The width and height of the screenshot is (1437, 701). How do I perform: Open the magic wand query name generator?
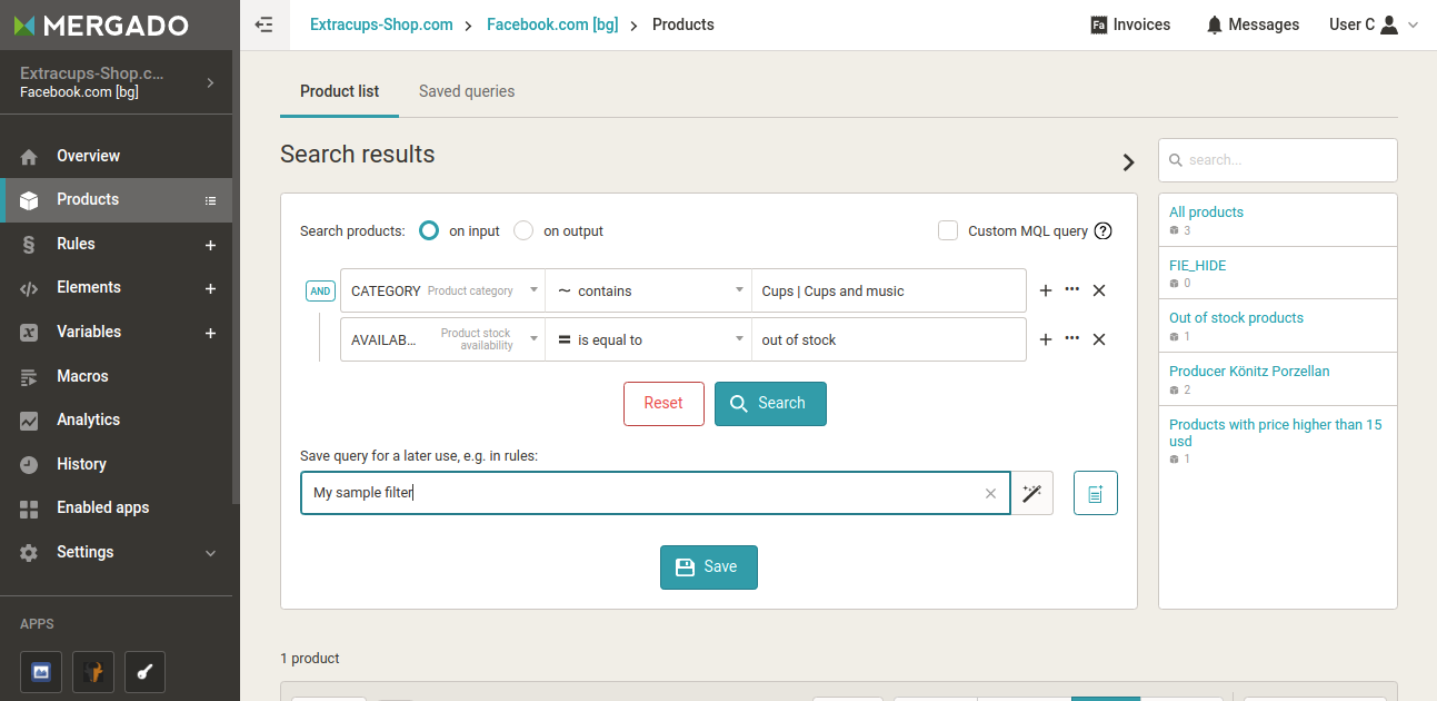click(x=1032, y=492)
